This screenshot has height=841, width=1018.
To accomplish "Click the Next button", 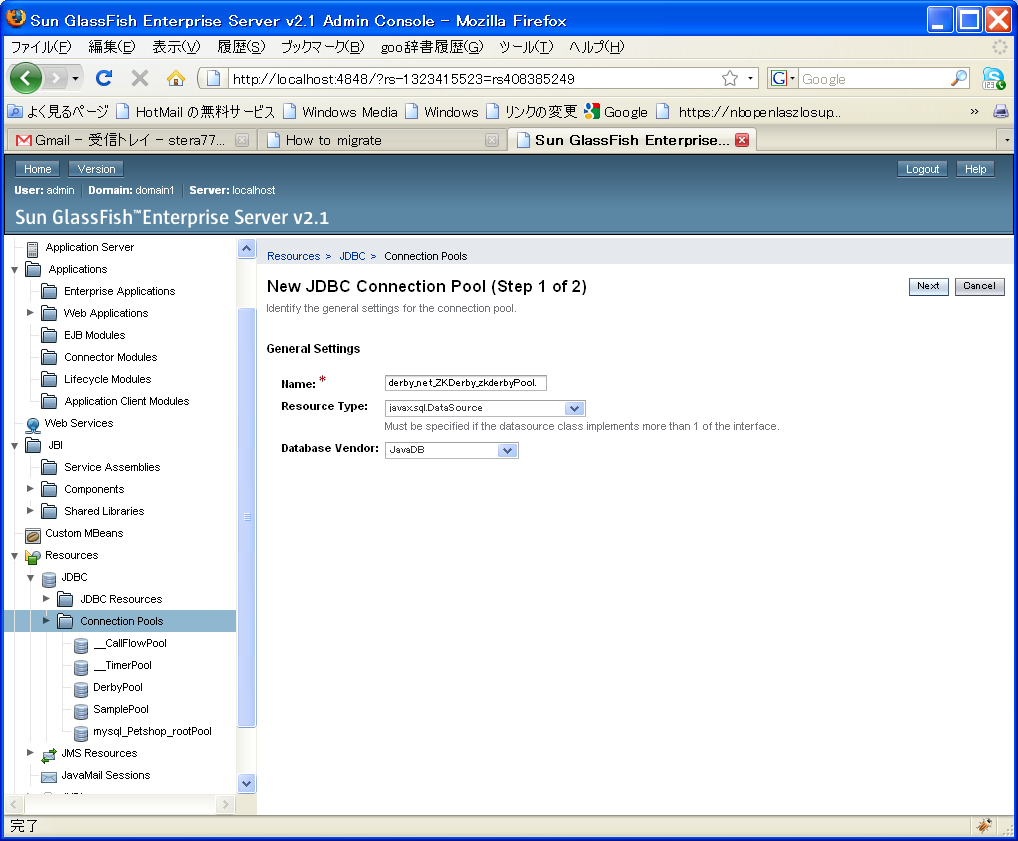I will click(928, 286).
